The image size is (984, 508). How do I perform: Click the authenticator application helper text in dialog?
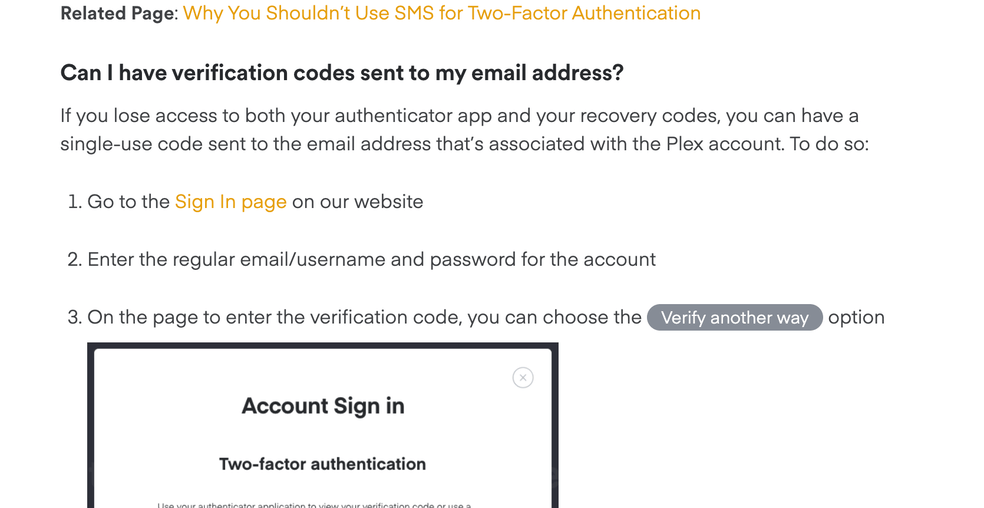click(314, 505)
